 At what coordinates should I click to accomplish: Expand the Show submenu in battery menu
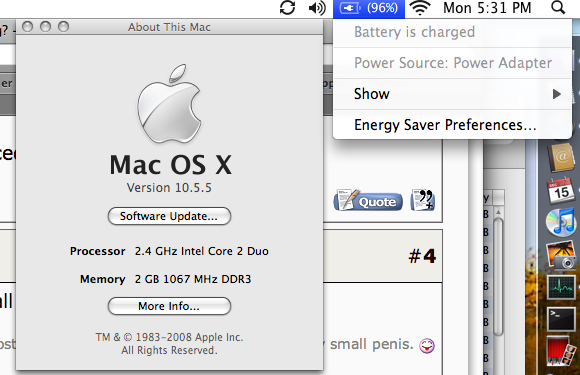(452, 94)
